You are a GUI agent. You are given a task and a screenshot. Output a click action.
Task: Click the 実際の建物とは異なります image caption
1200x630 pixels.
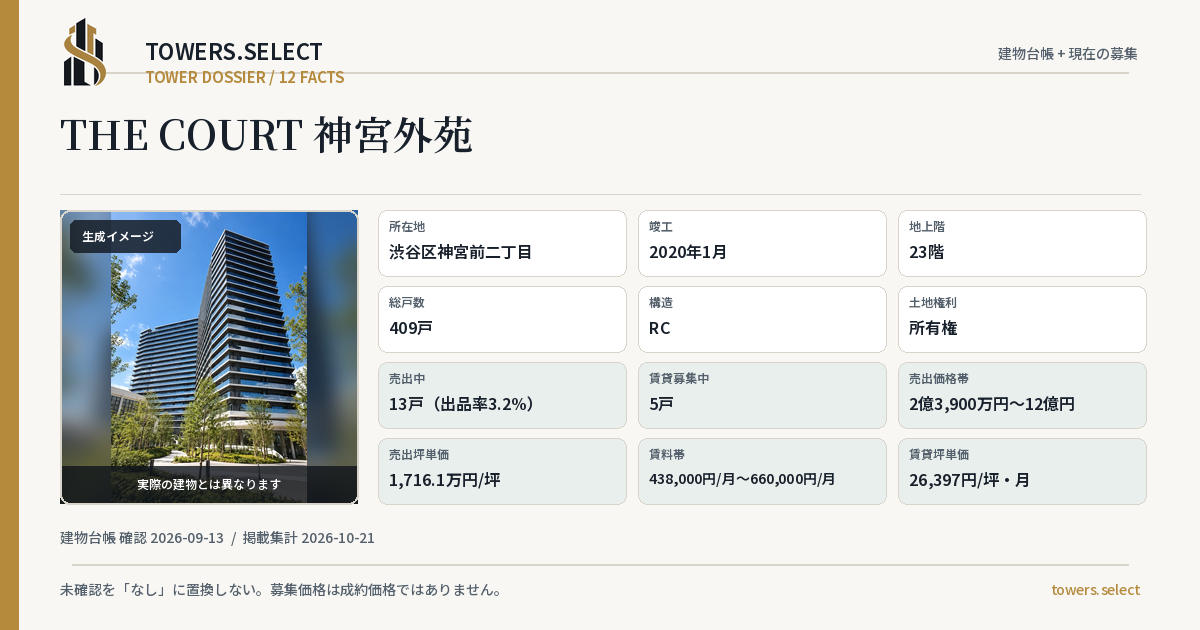click(209, 484)
